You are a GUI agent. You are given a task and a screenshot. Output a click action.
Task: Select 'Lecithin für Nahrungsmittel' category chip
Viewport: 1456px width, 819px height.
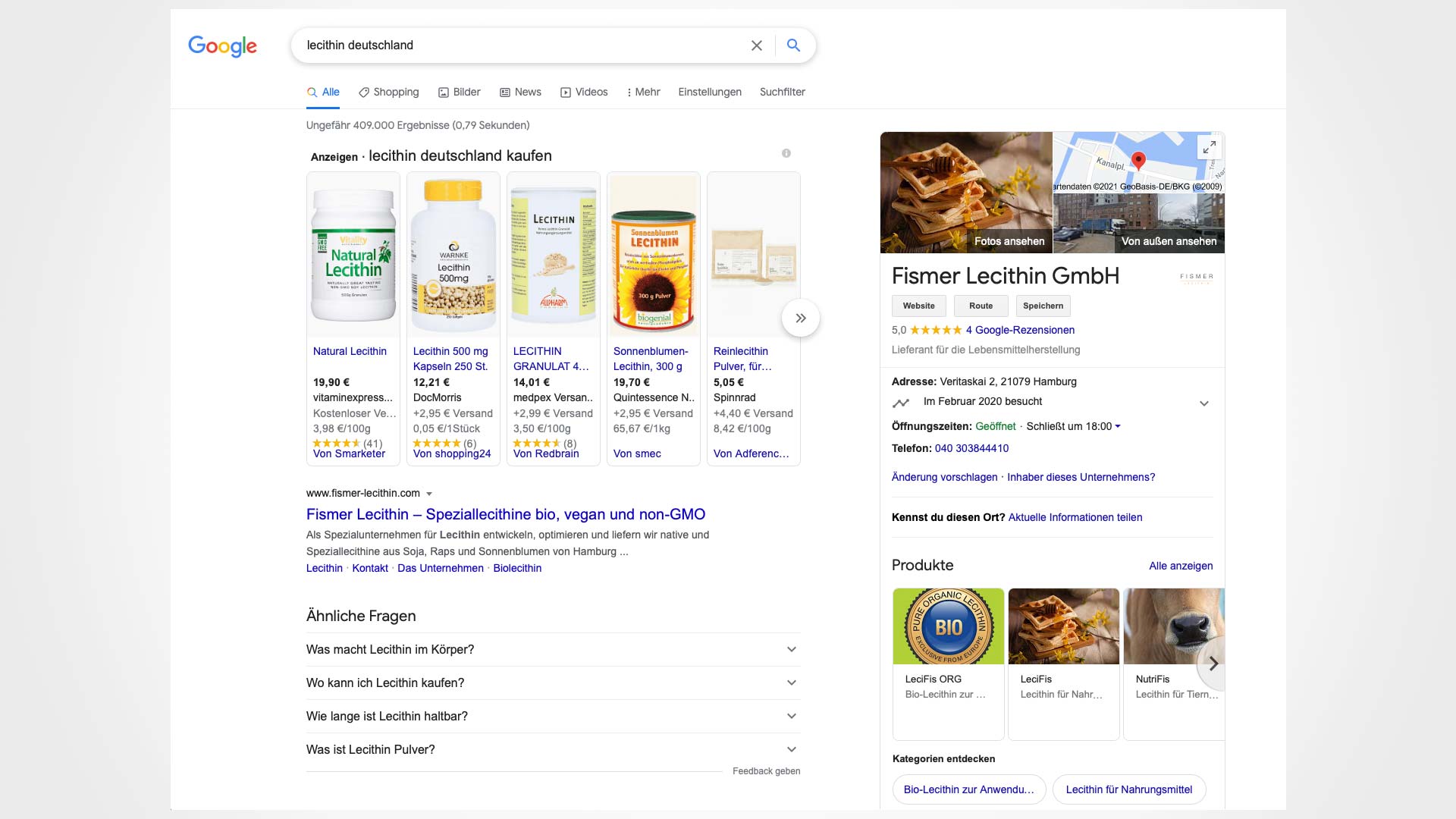(1129, 789)
